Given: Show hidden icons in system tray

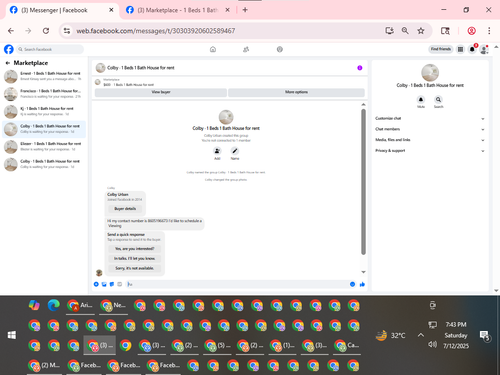Looking at the screenshot, I should (421, 335).
